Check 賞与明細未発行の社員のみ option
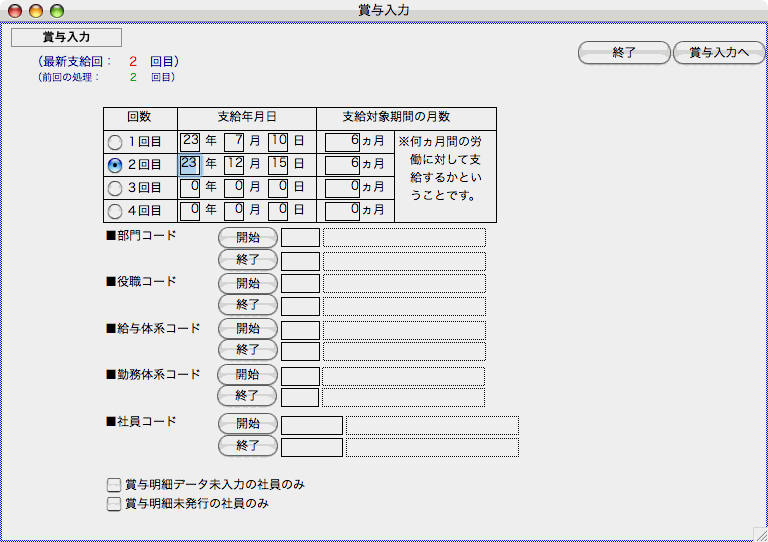The width and height of the screenshot is (768, 542). coord(114,504)
